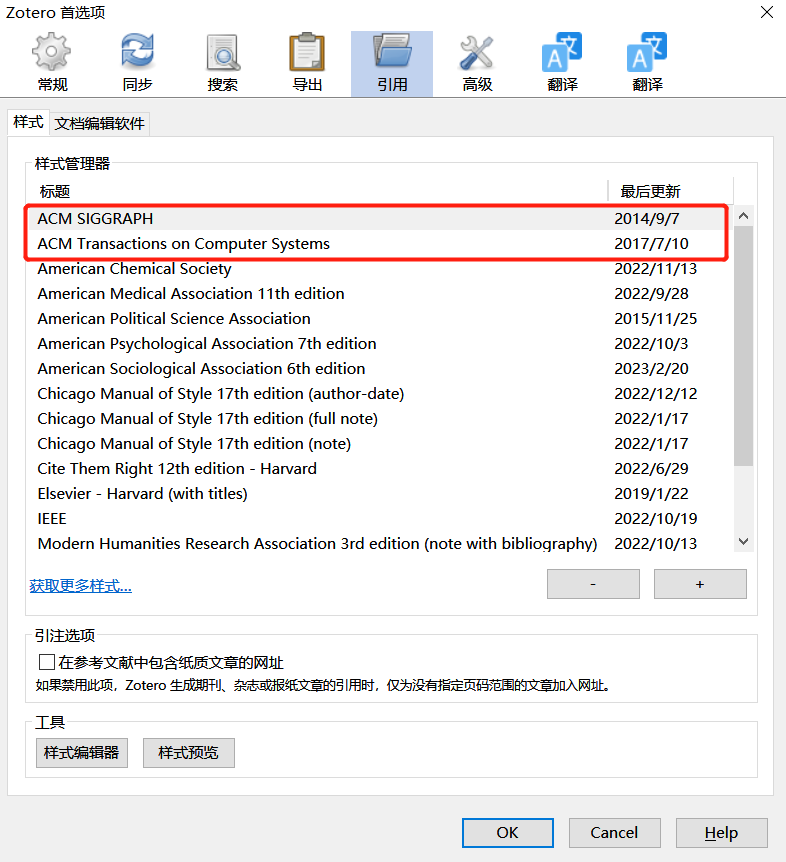Click the scroll up arrow of style list
The height and width of the screenshot is (862, 786).
744,216
